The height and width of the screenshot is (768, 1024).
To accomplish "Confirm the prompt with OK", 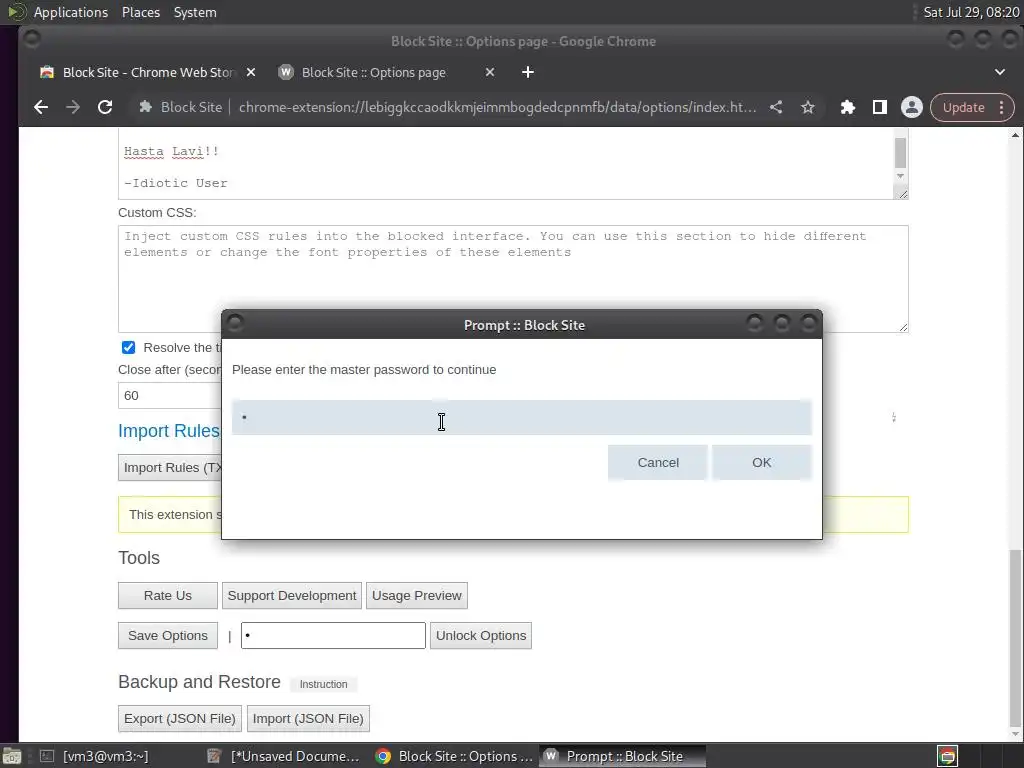I will [x=761, y=462].
